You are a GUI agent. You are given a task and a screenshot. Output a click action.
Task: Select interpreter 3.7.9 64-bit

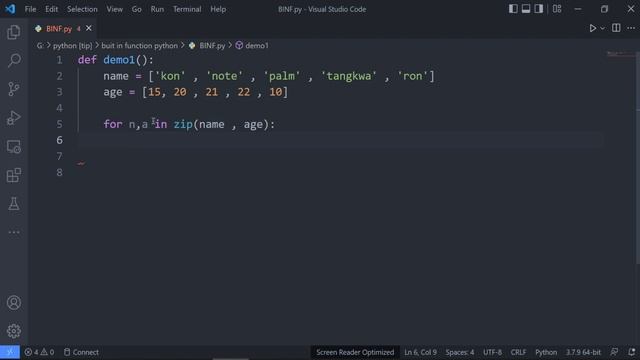tap(583, 352)
